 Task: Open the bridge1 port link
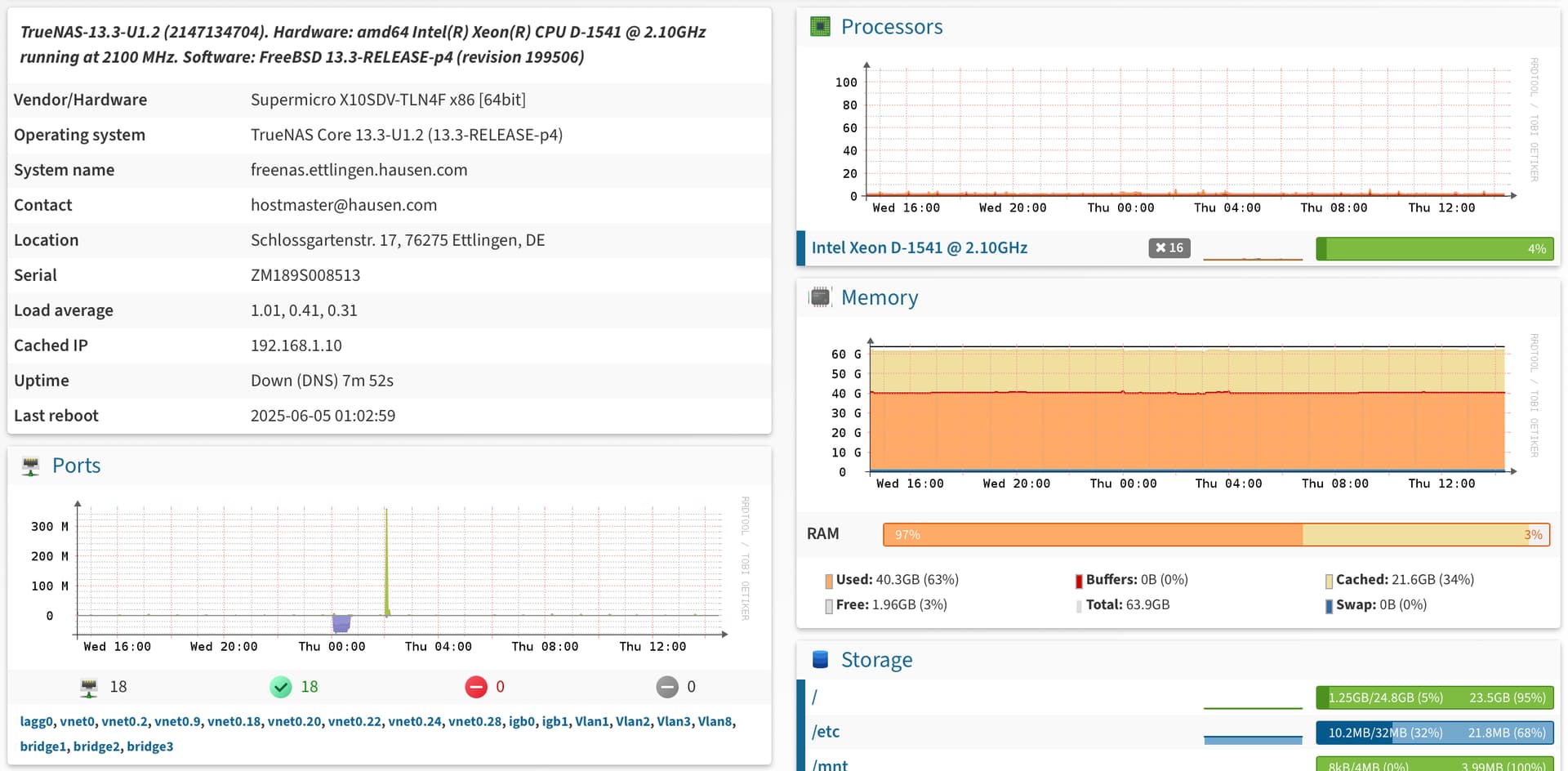point(43,746)
